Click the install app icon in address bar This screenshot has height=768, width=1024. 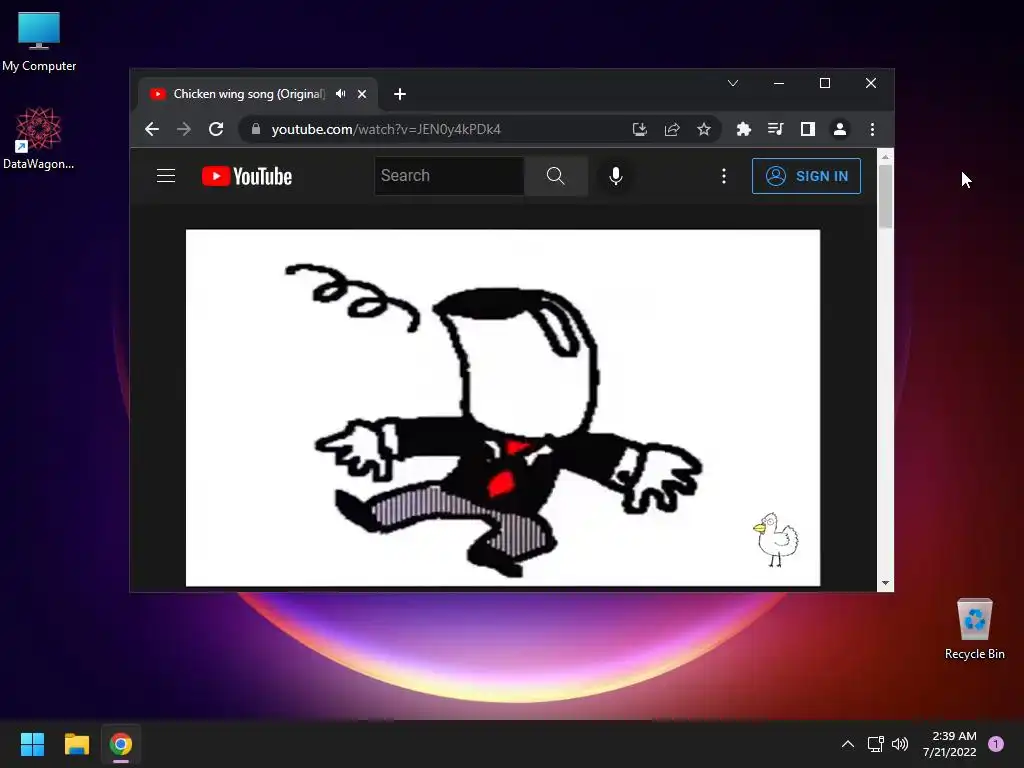pos(640,129)
